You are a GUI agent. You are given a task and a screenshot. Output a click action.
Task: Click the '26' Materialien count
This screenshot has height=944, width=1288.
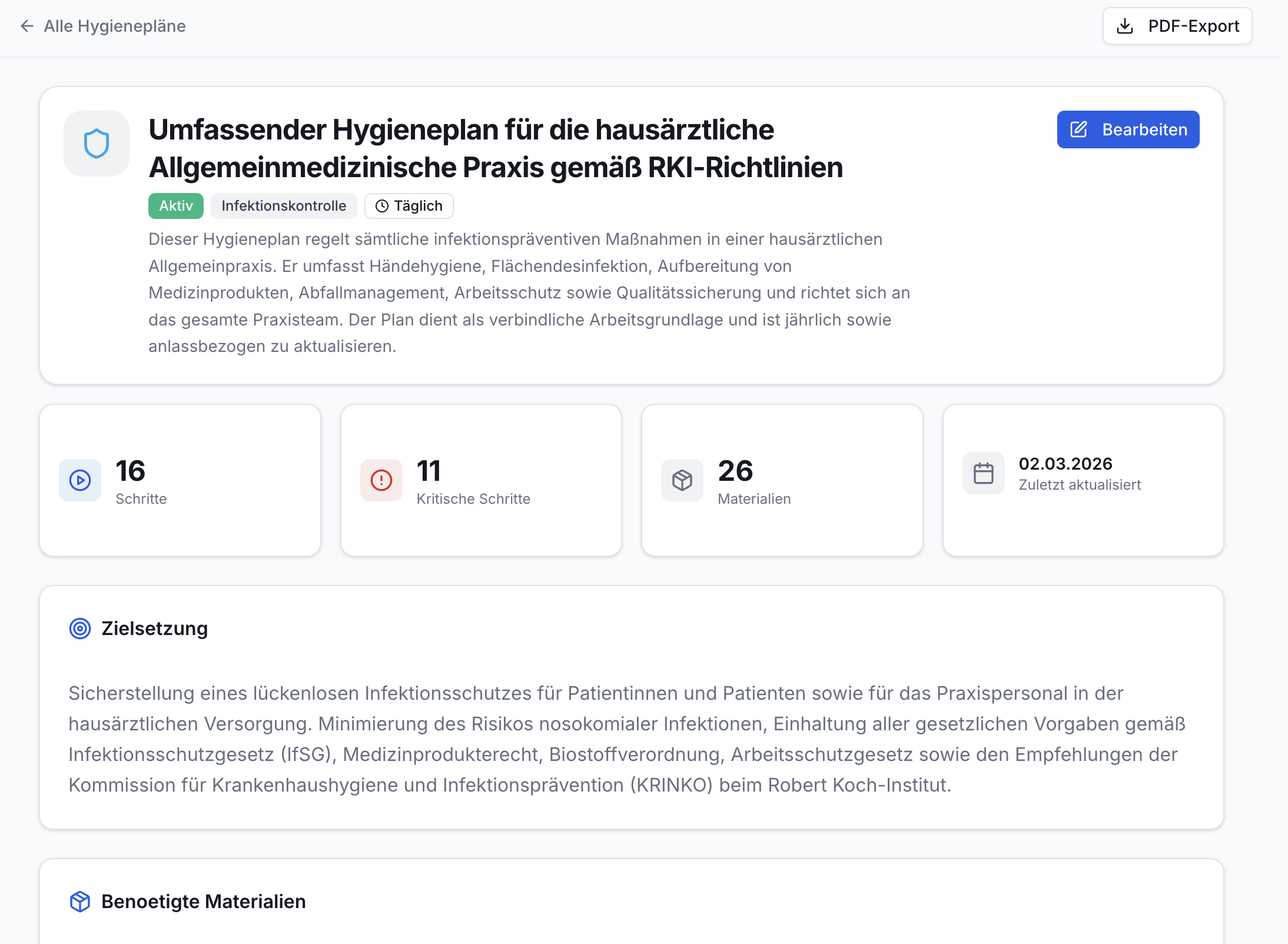[735, 471]
